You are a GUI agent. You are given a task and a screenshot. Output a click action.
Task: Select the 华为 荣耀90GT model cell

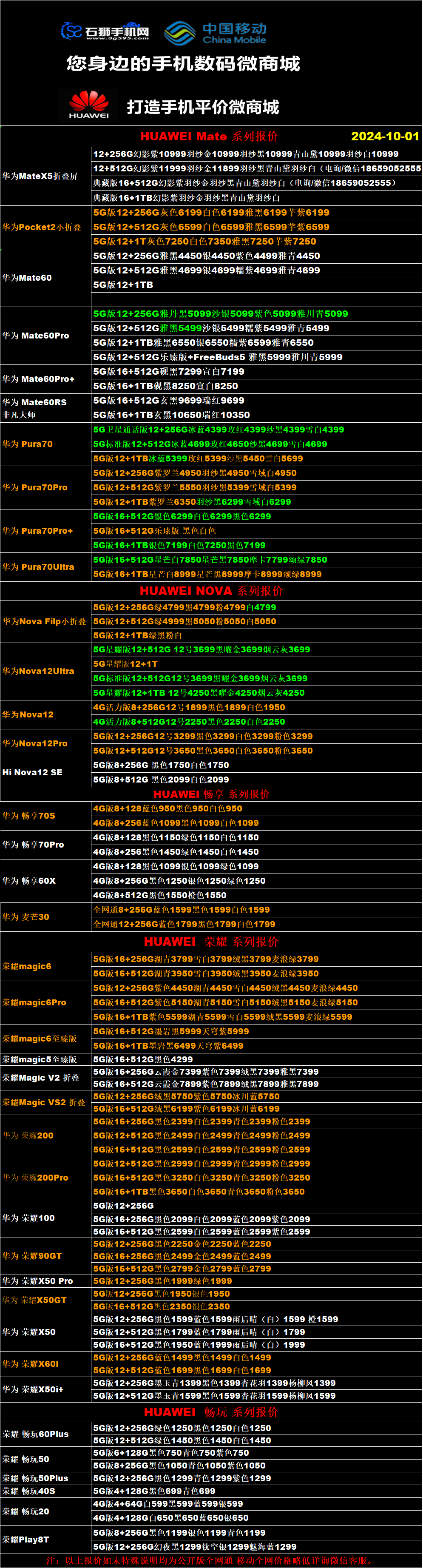pyautogui.click(x=45, y=1256)
